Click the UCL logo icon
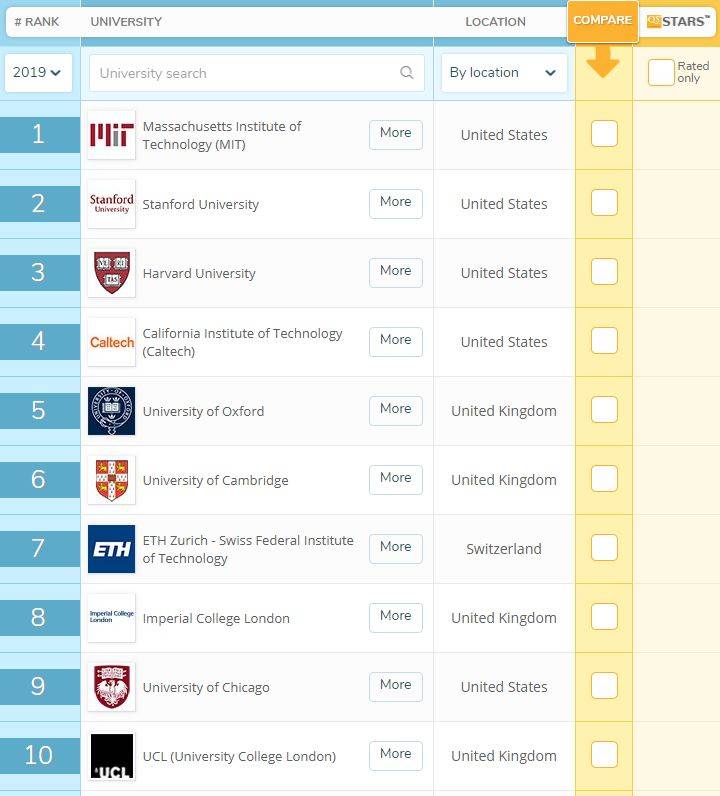The width and height of the screenshot is (720, 796). coord(111,756)
